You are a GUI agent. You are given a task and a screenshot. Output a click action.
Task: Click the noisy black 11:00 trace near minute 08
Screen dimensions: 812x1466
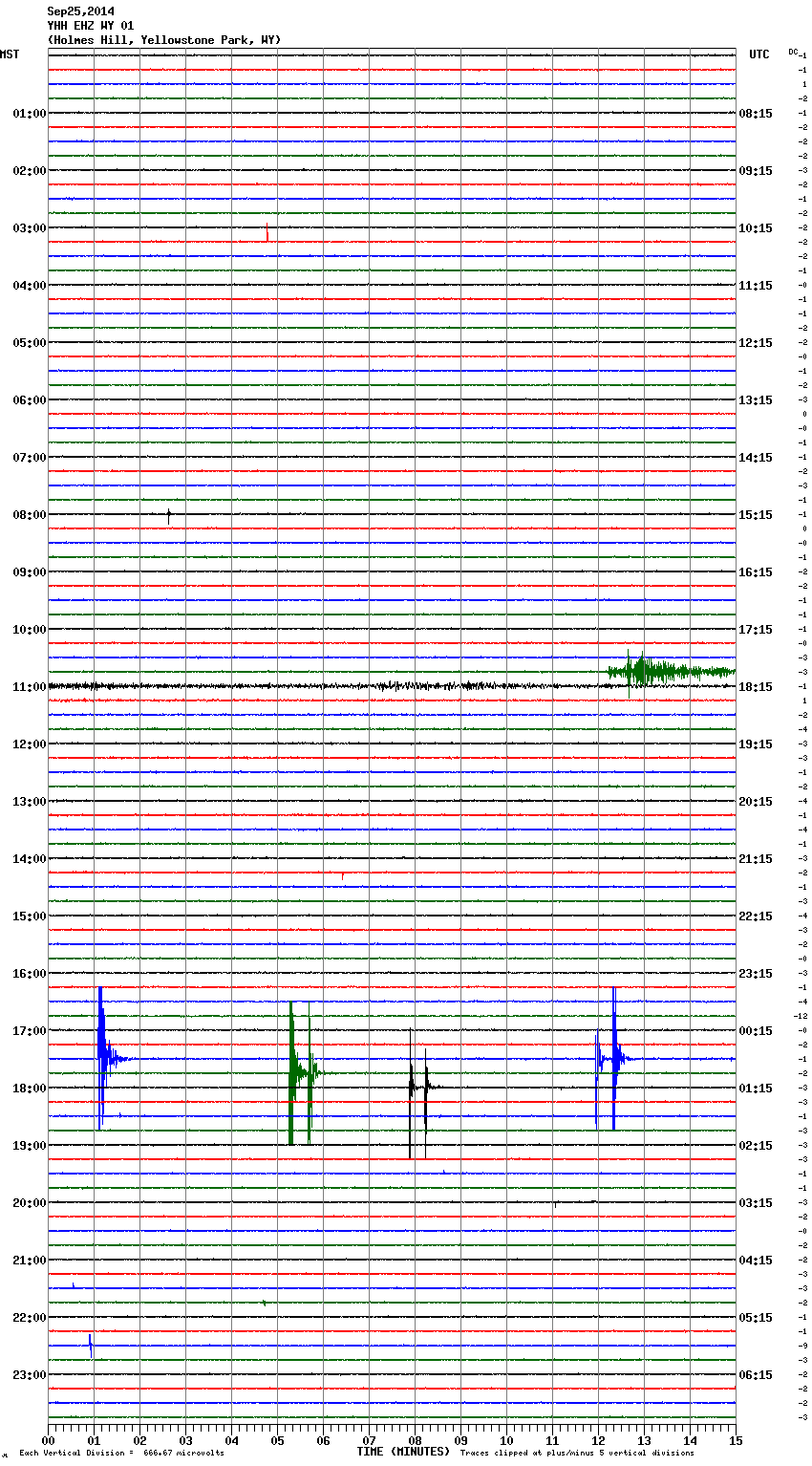(415, 686)
